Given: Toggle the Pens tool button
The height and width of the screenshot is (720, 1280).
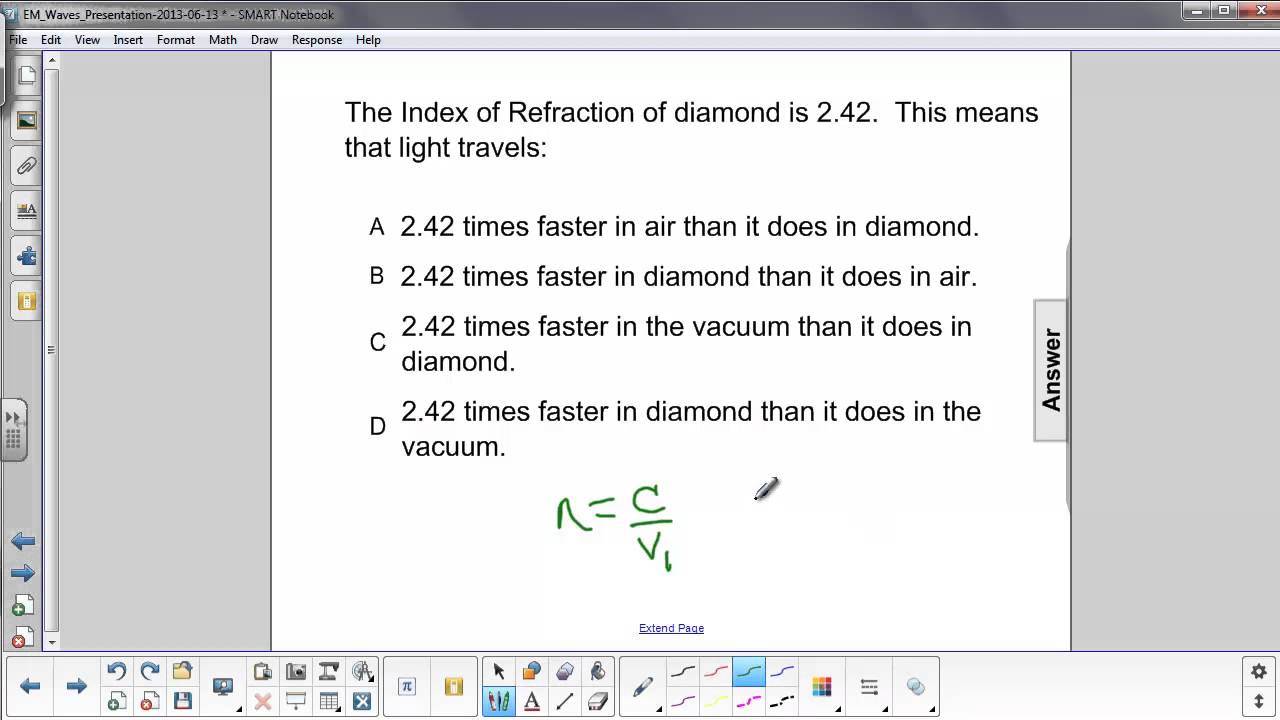Looking at the screenshot, I should click(x=499, y=701).
